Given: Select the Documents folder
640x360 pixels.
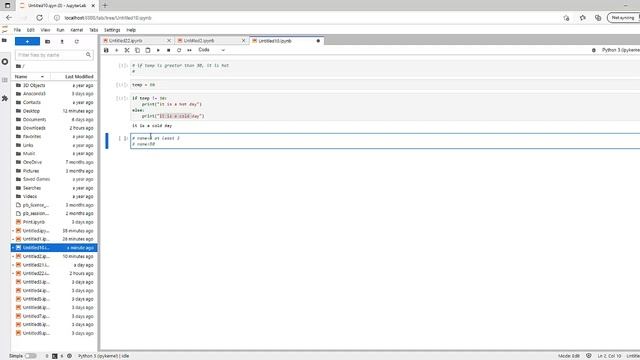Looking at the screenshot, I should [54, 120].
